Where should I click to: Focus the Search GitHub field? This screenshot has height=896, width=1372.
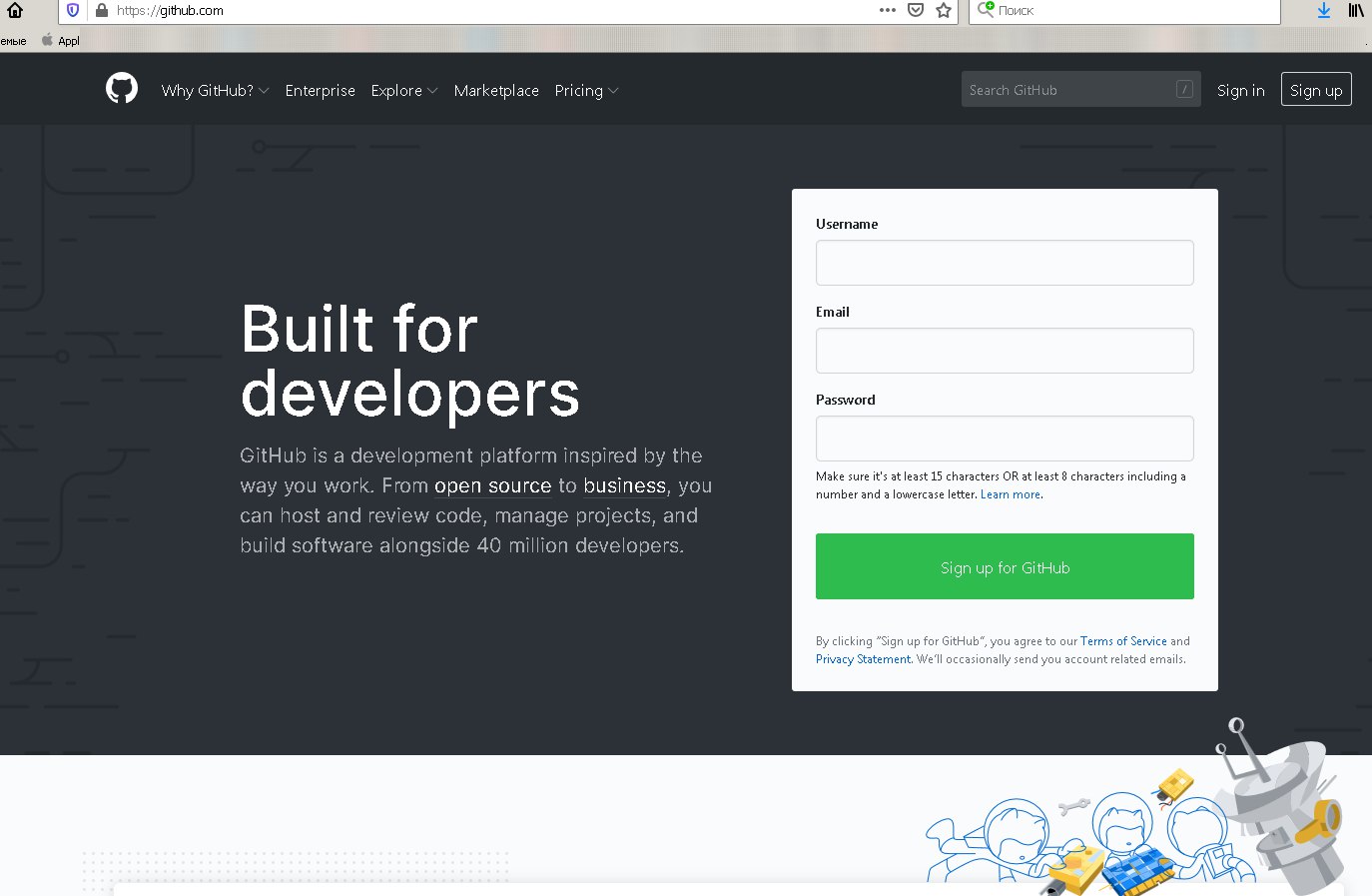pyautogui.click(x=1080, y=89)
